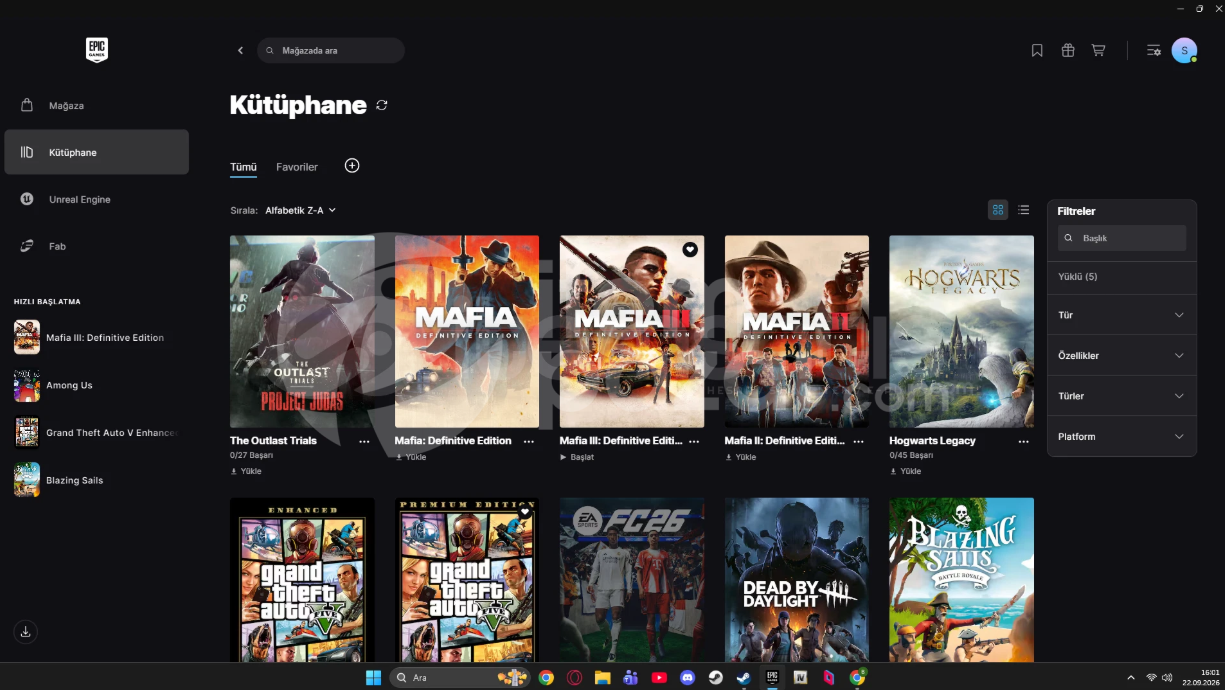1225x690 pixels.
Task: Open the Windows Start menu
Action: [373, 677]
